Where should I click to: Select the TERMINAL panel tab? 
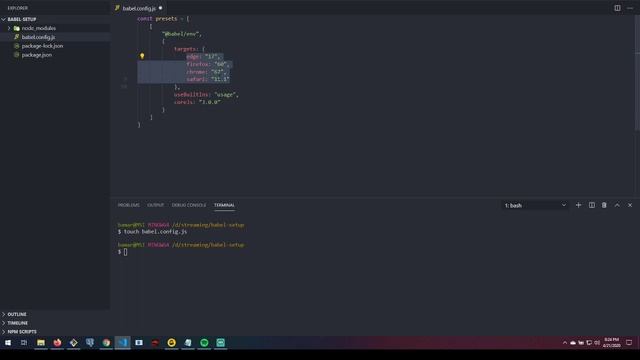[224, 205]
